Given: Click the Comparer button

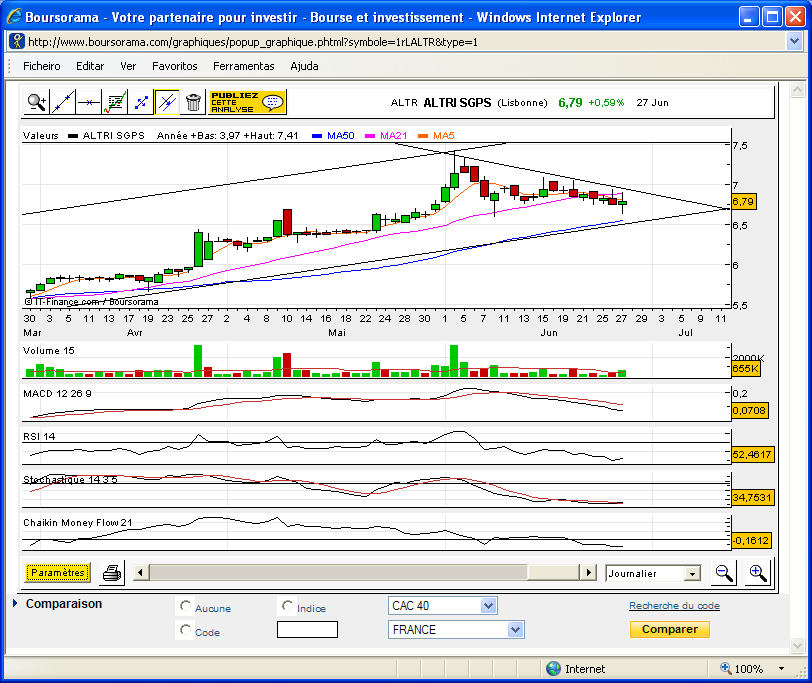Looking at the screenshot, I should tap(670, 629).
